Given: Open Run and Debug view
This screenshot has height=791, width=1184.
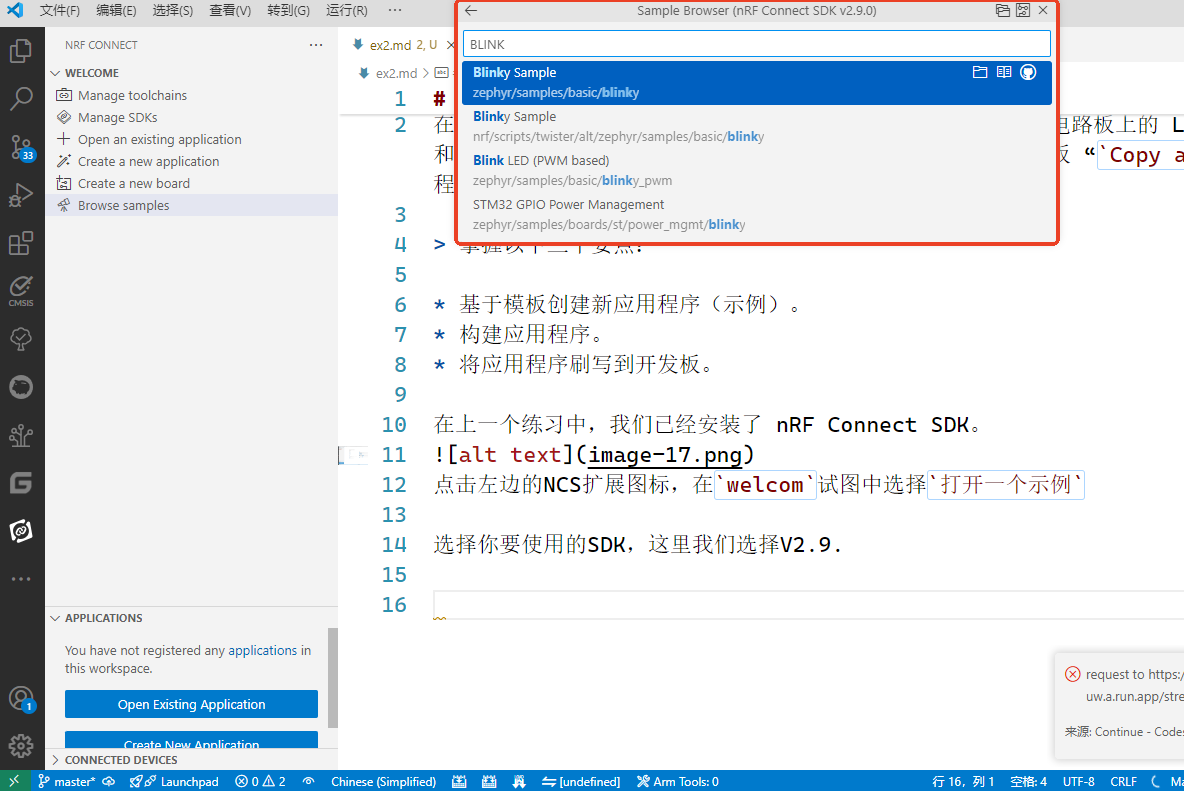Looking at the screenshot, I should coord(21,195).
